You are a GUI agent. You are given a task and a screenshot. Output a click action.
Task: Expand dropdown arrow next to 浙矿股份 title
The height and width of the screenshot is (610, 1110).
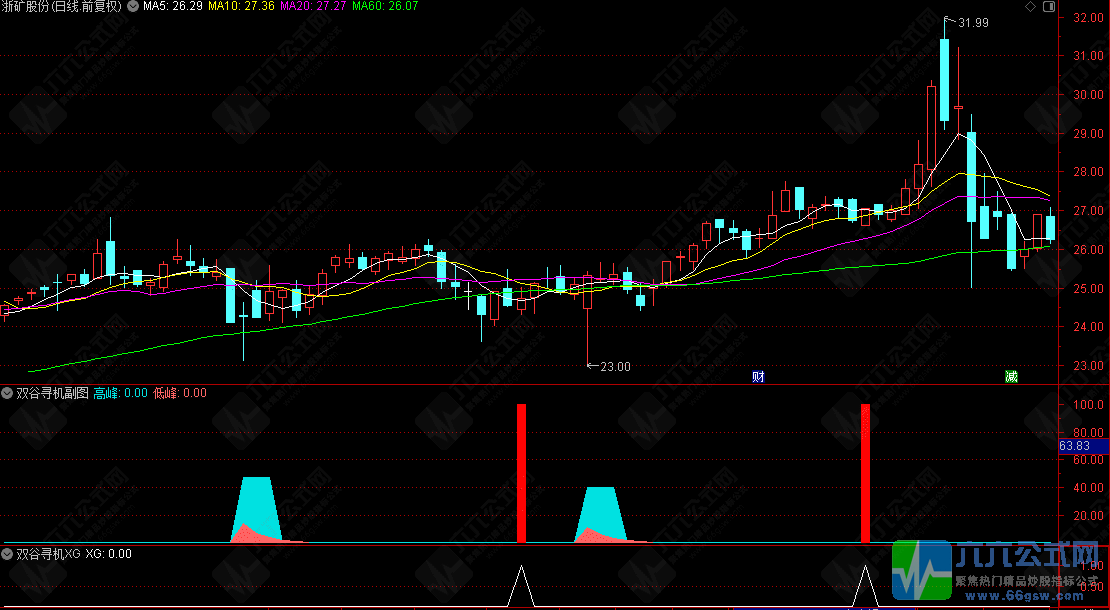pos(132,6)
